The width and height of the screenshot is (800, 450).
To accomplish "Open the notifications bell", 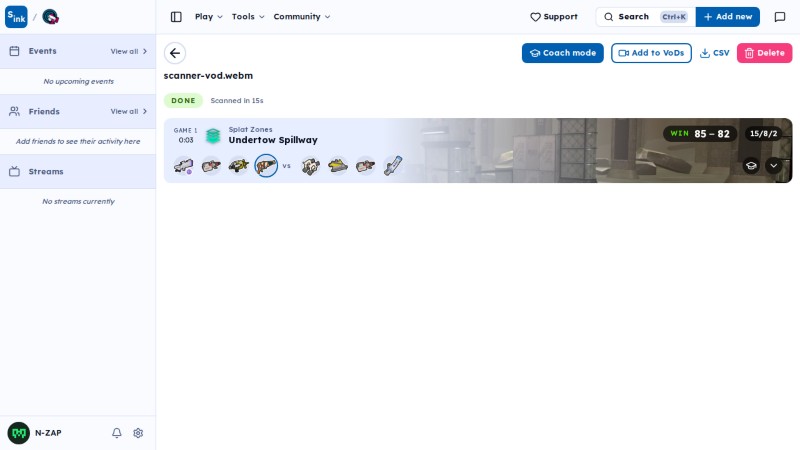I will [117, 433].
